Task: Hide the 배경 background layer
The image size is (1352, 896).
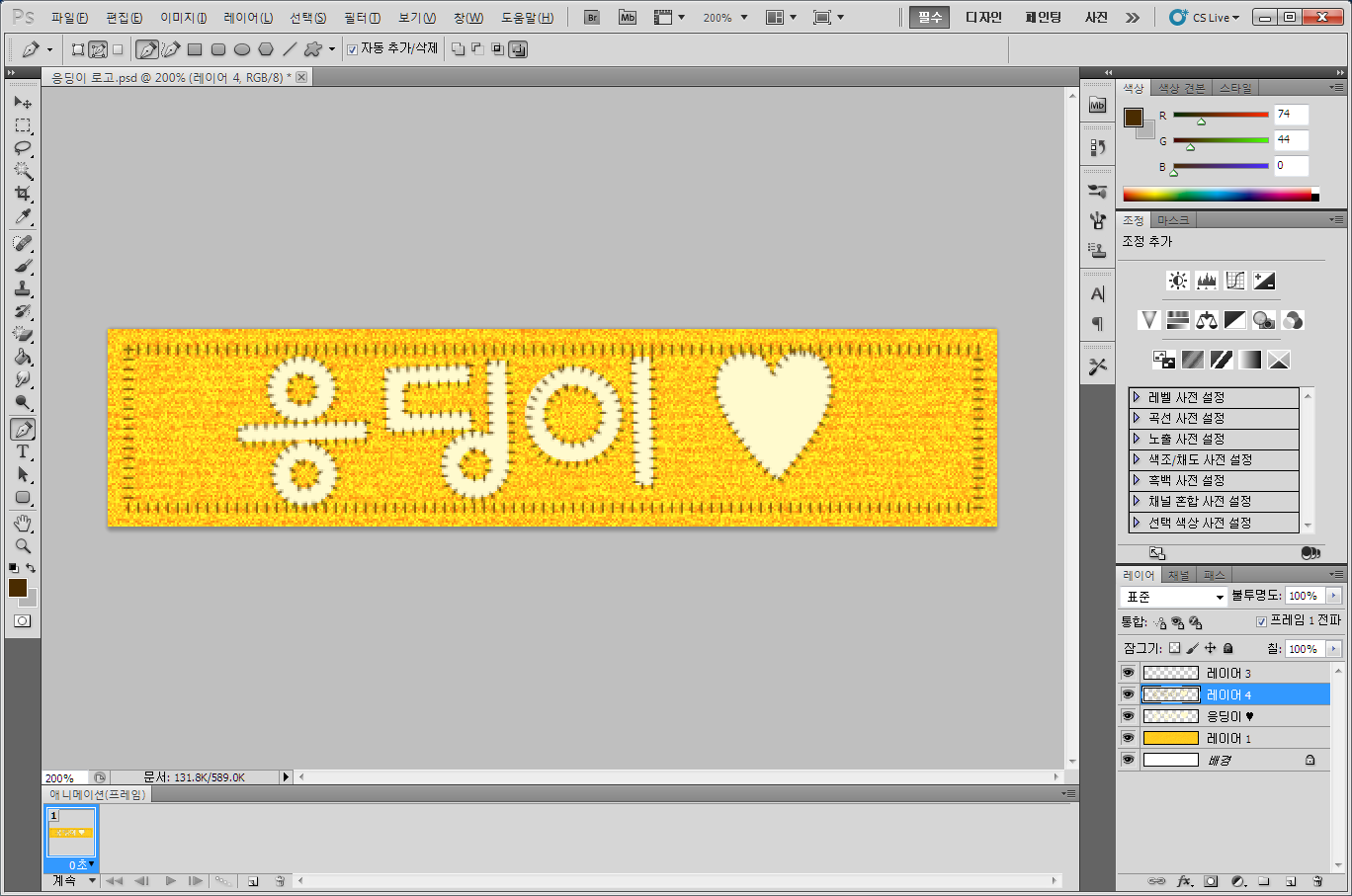Action: point(1128,760)
